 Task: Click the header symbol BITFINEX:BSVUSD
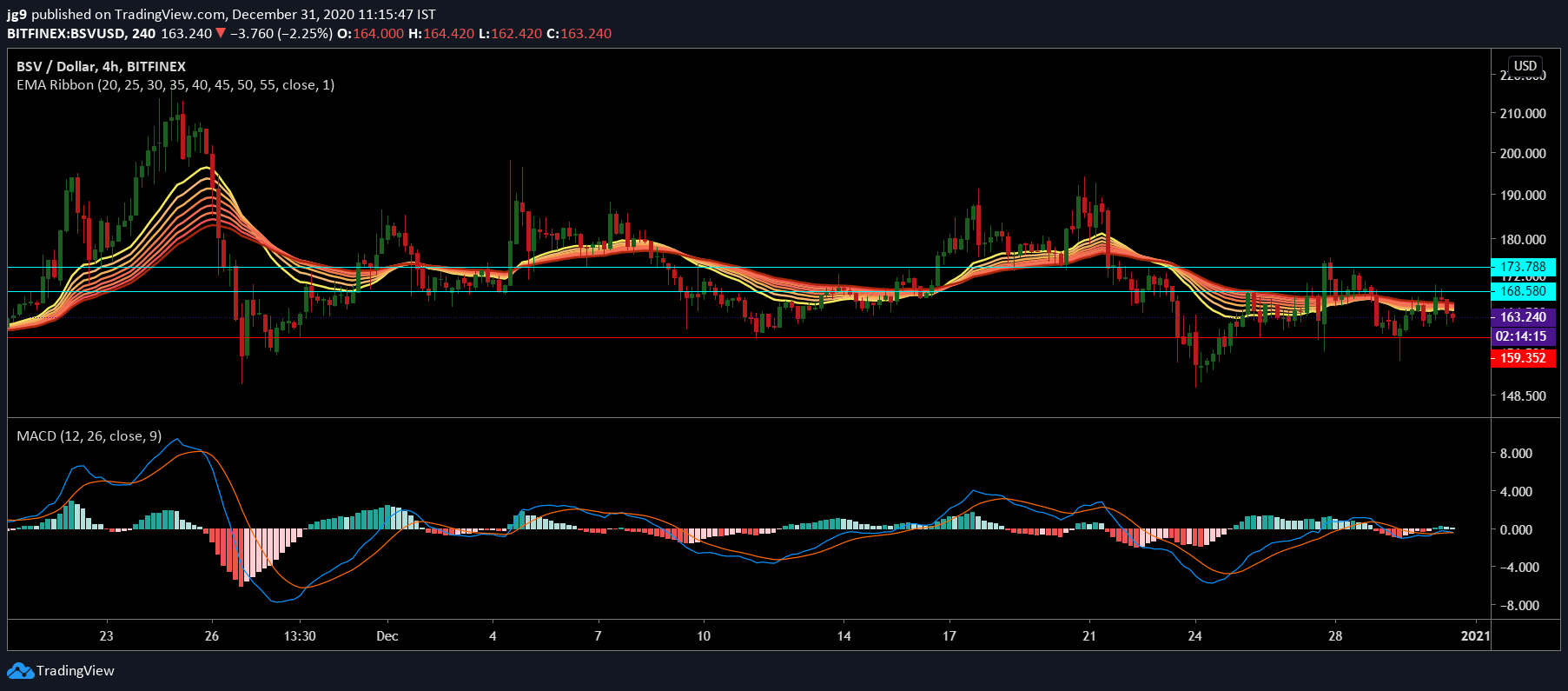(x=66, y=34)
